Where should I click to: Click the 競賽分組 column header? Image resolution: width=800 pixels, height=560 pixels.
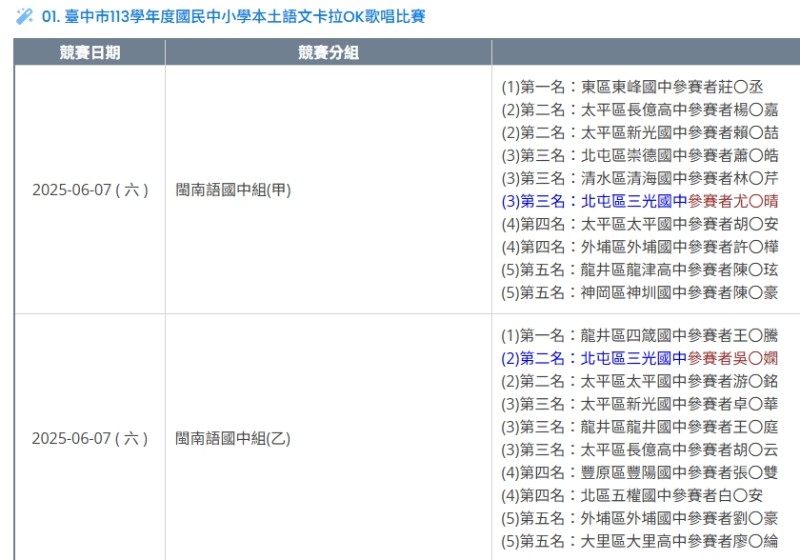pyautogui.click(x=328, y=53)
